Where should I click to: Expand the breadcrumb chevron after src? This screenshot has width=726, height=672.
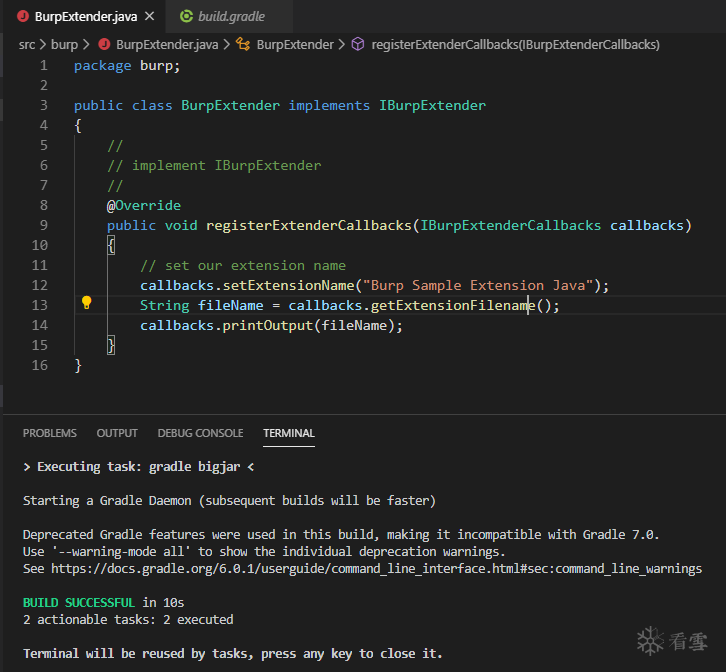click(x=43, y=44)
